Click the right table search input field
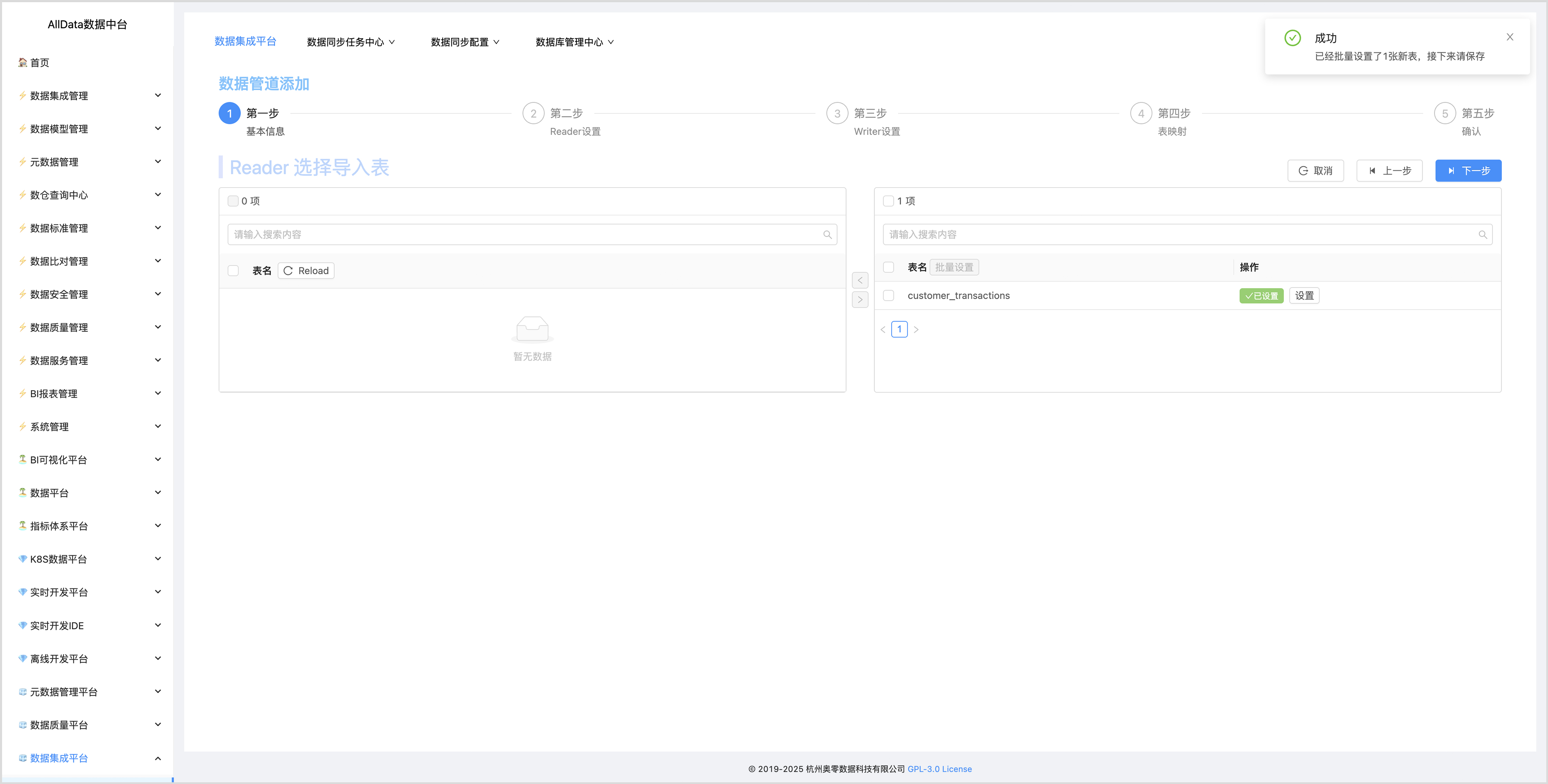This screenshot has width=1548, height=784. coord(1178,235)
